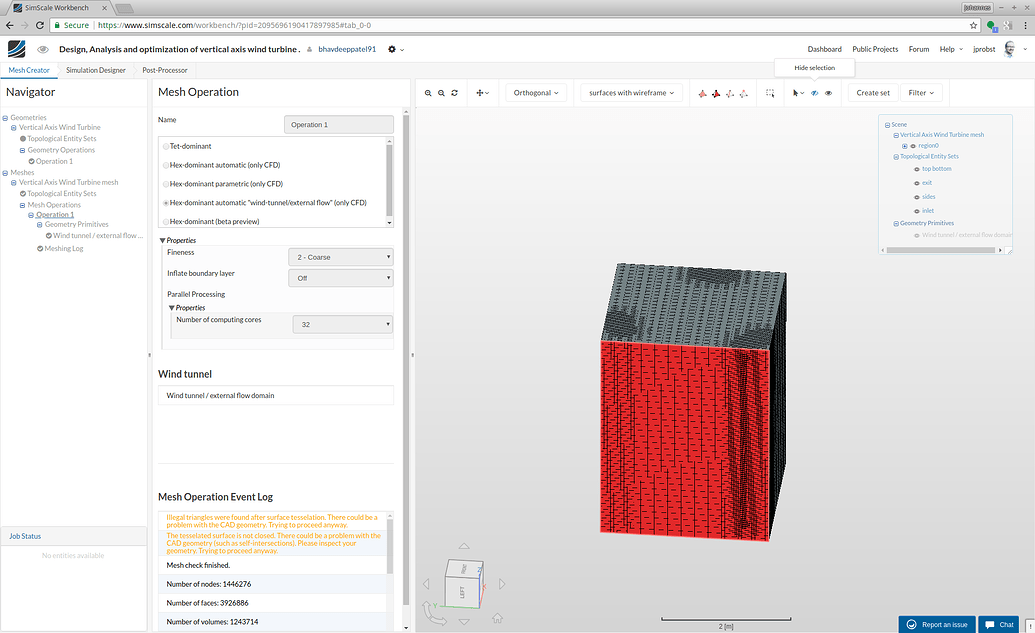Open the Orthogonal projection dropdown

point(535,92)
